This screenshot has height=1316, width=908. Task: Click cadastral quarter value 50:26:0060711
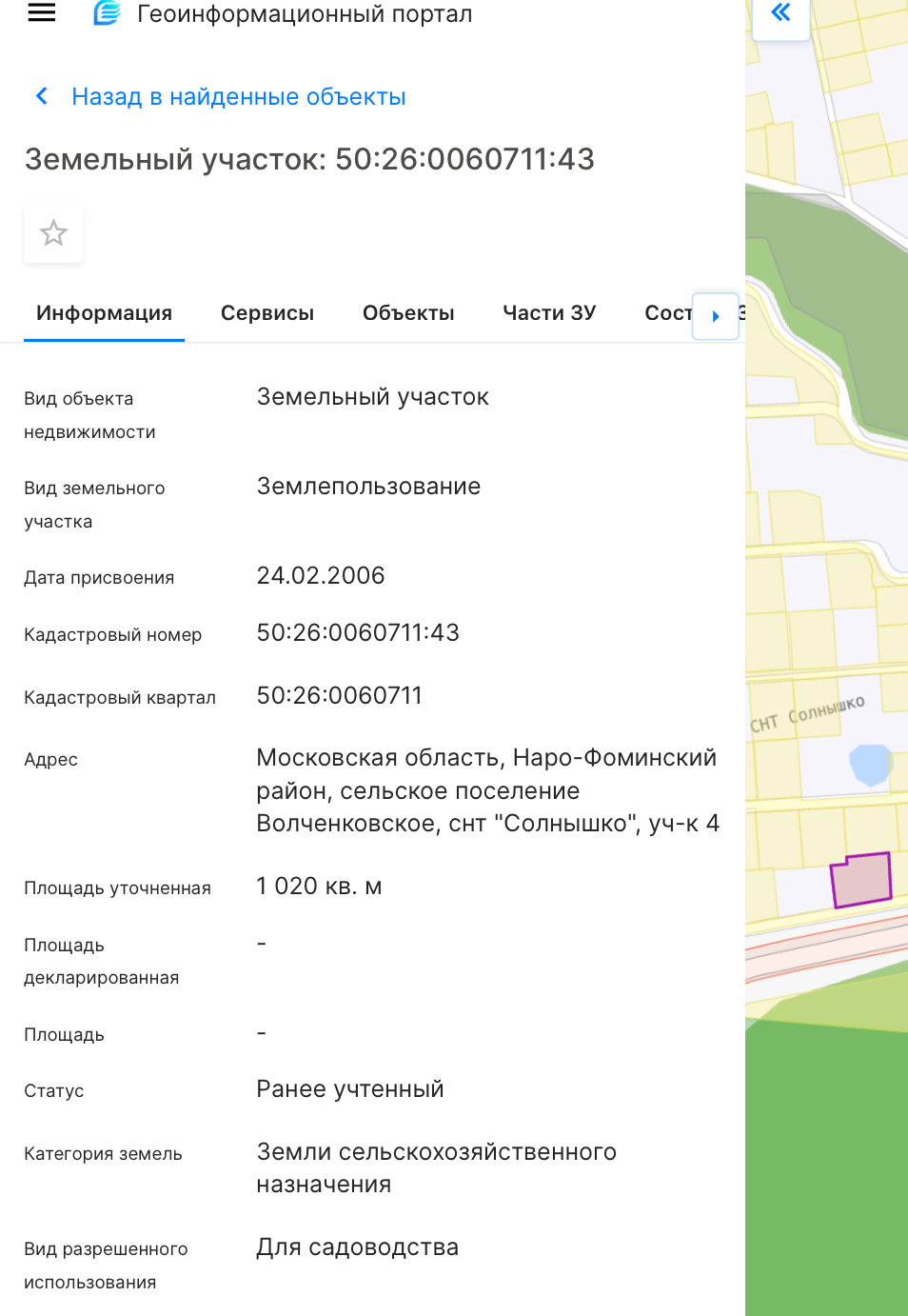click(x=340, y=696)
